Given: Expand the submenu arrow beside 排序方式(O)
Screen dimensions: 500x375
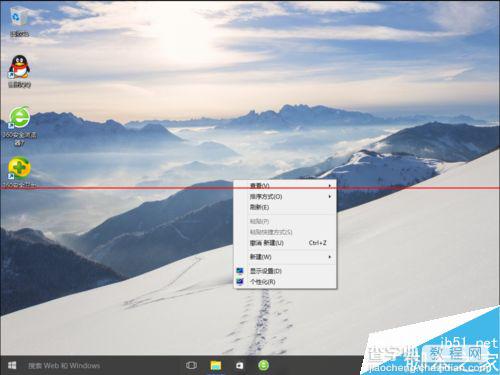Looking at the screenshot, I should coord(330,197).
